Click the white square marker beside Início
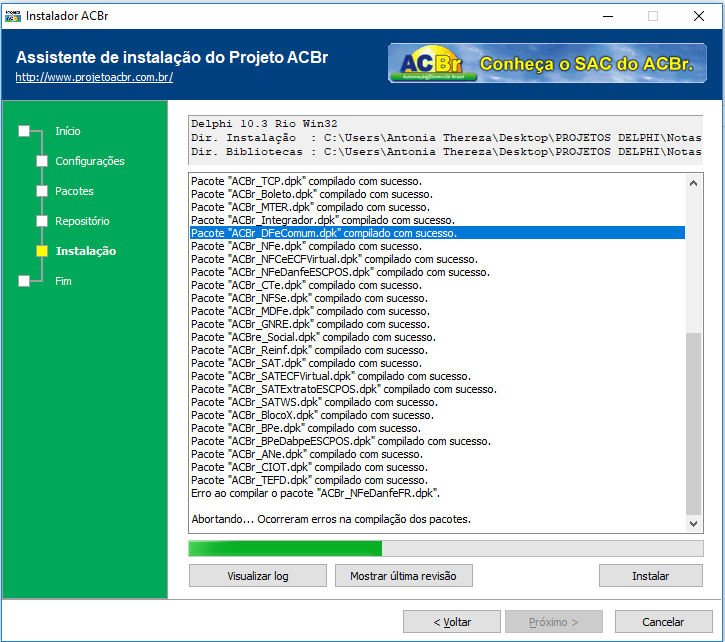The width and height of the screenshot is (725, 642). [24, 131]
